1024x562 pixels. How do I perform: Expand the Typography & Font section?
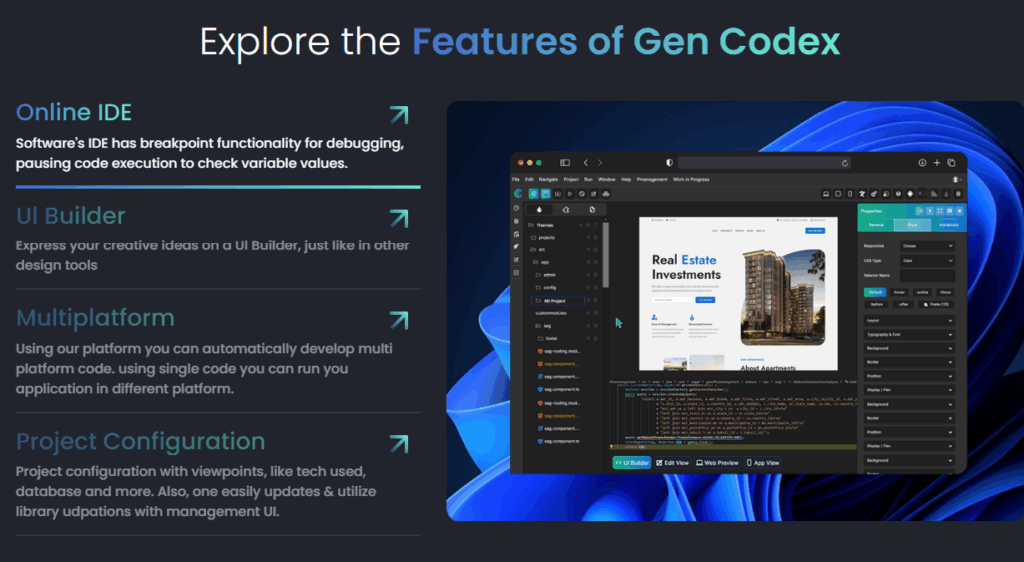click(909, 335)
